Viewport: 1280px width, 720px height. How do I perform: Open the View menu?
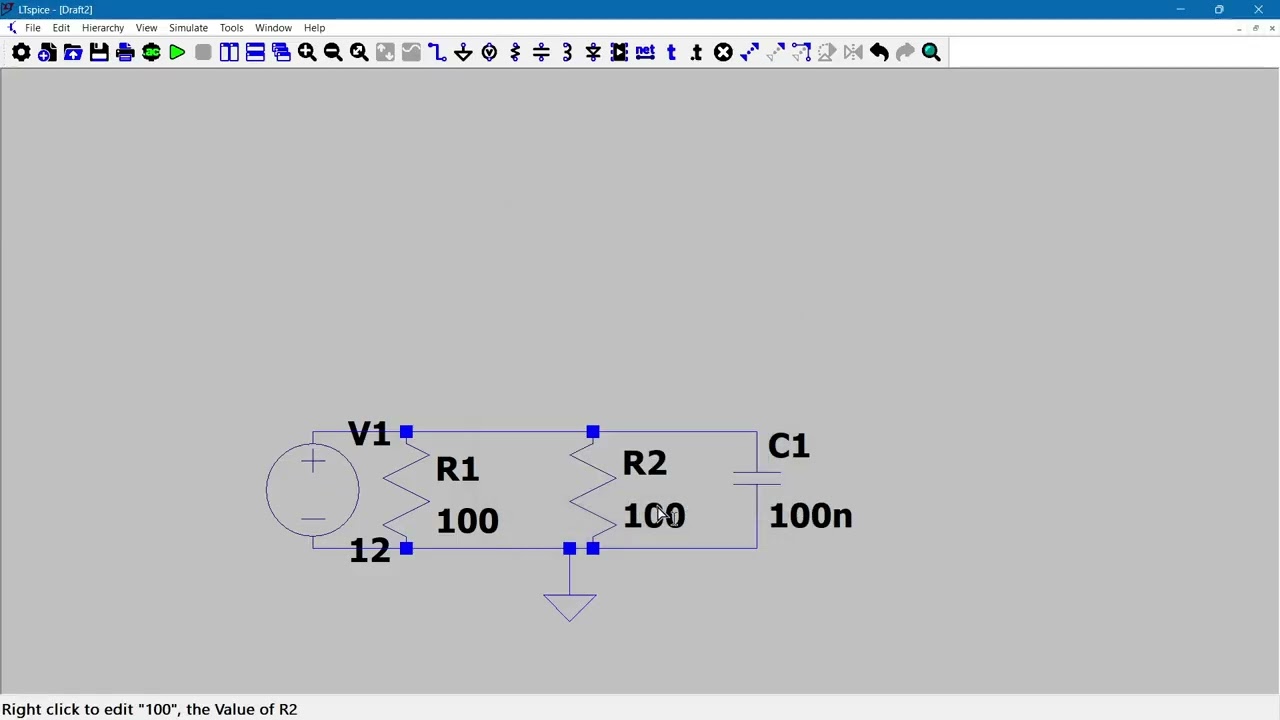[x=146, y=28]
